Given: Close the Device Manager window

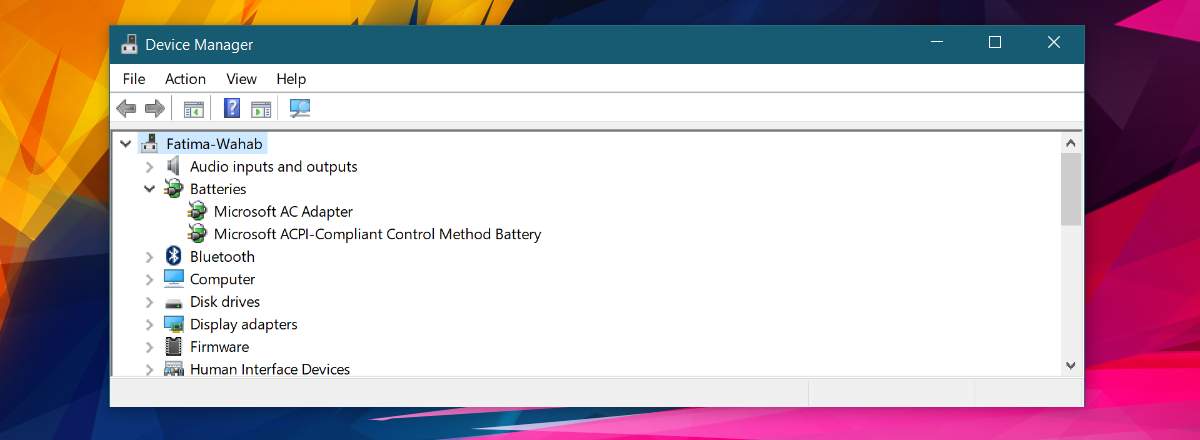Looking at the screenshot, I should tap(1054, 43).
